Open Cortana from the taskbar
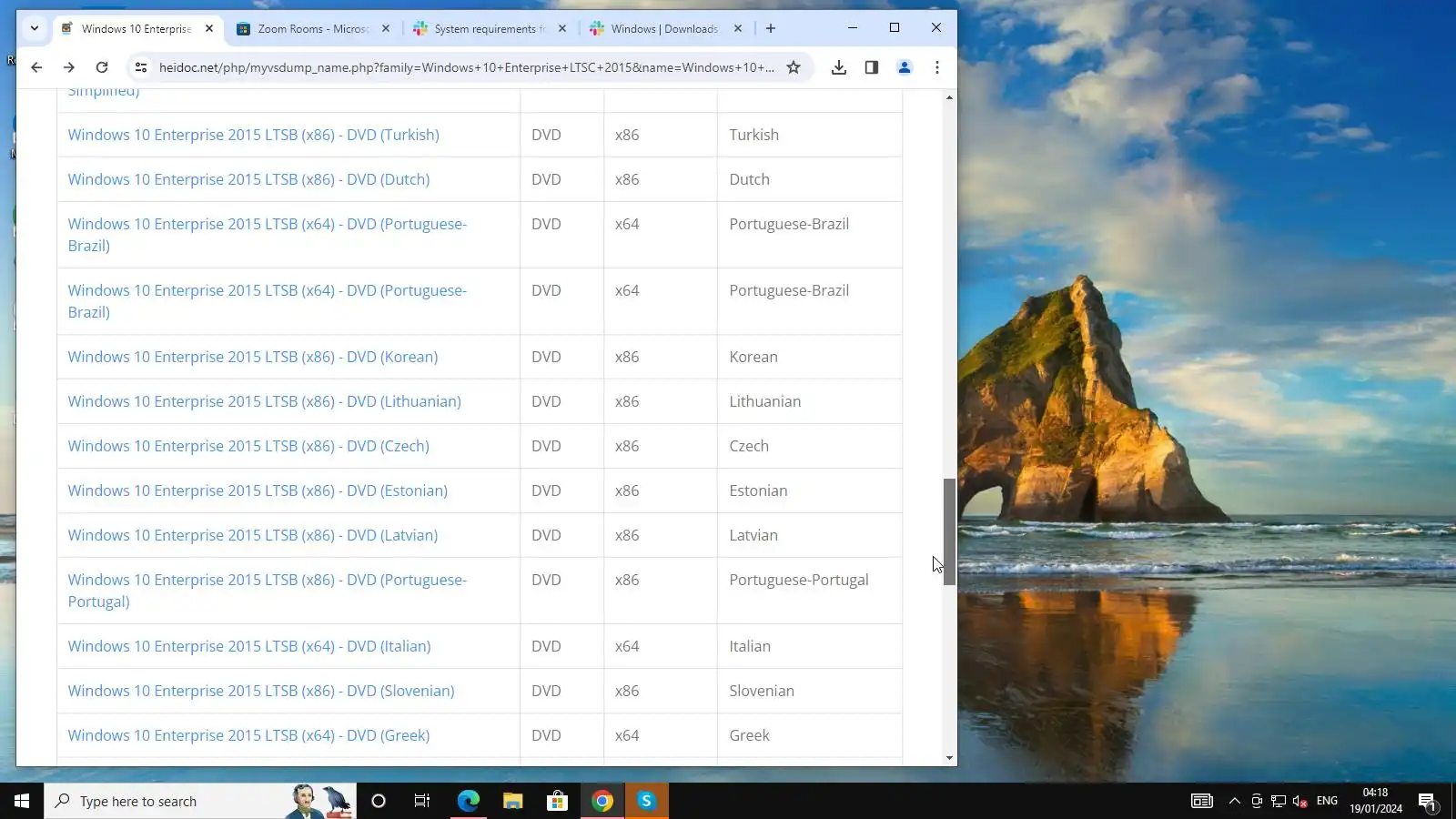The image size is (1456, 819). coord(379,801)
